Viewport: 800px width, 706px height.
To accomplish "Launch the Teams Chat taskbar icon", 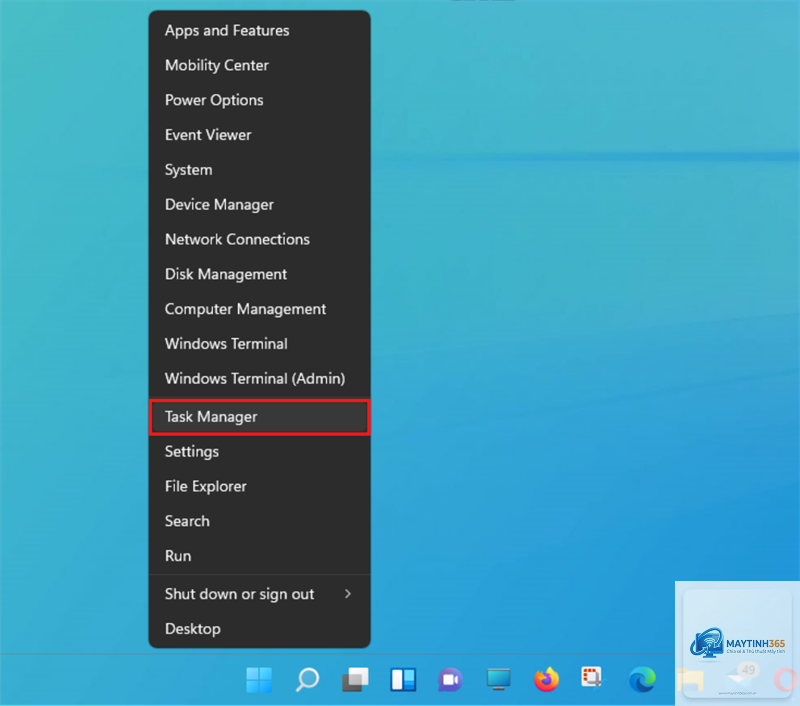I will pyautogui.click(x=450, y=679).
